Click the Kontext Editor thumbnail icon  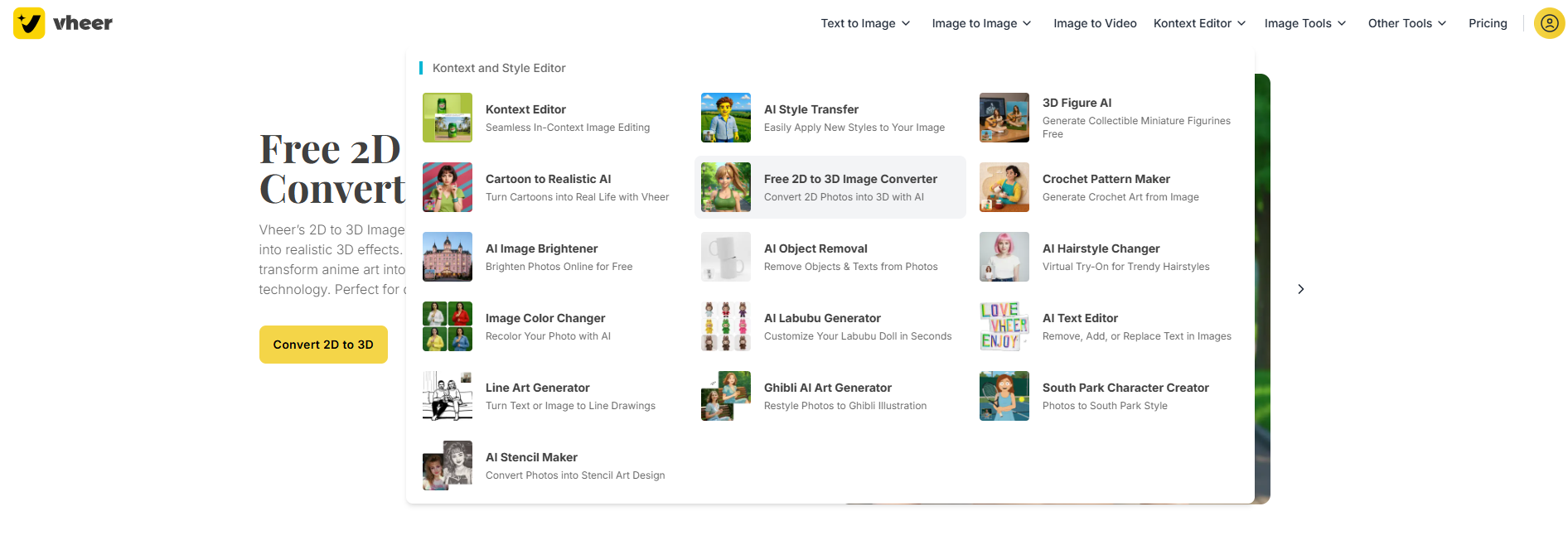pos(448,118)
